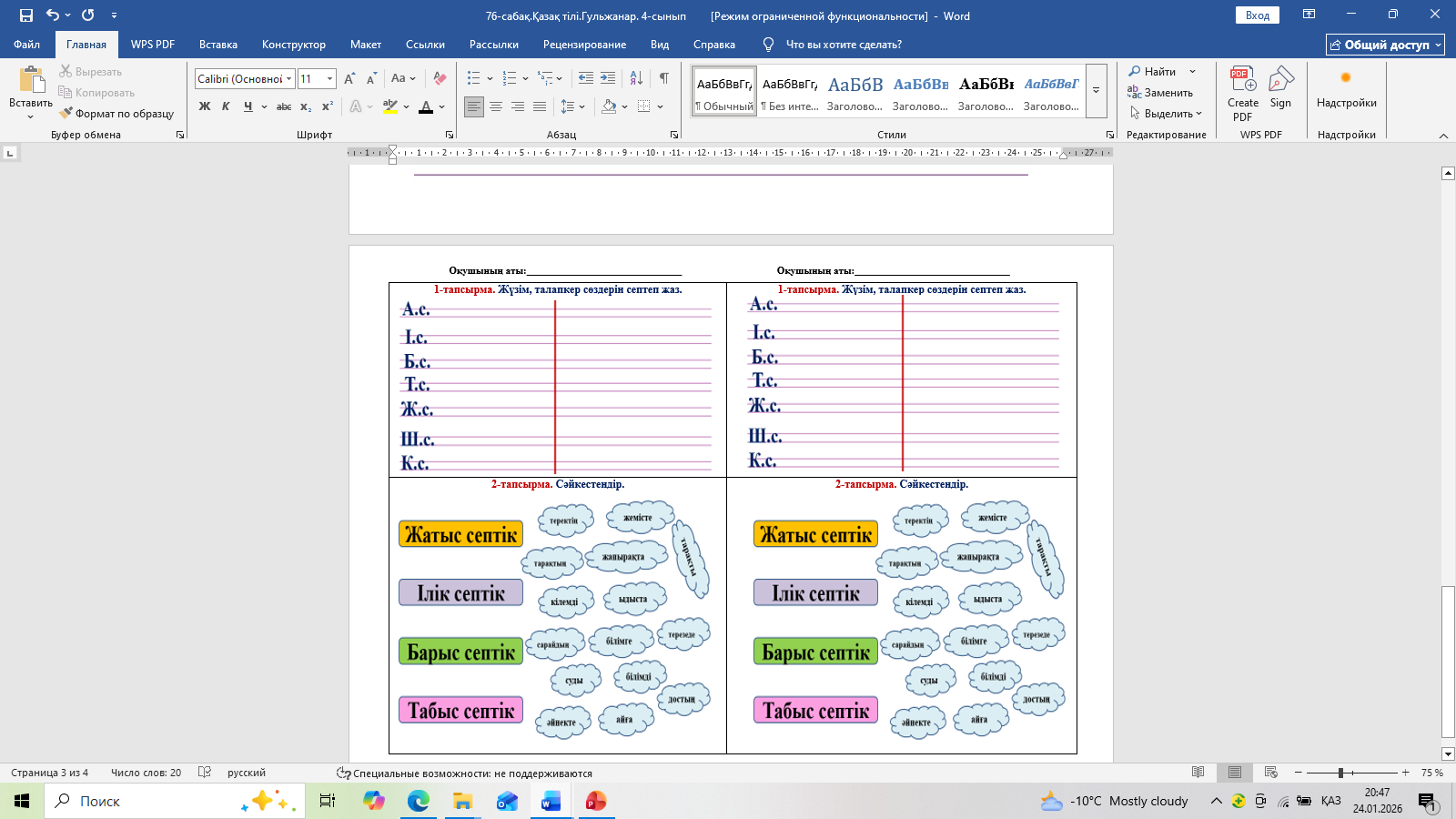Toggle strikethrough text formatting

284,106
